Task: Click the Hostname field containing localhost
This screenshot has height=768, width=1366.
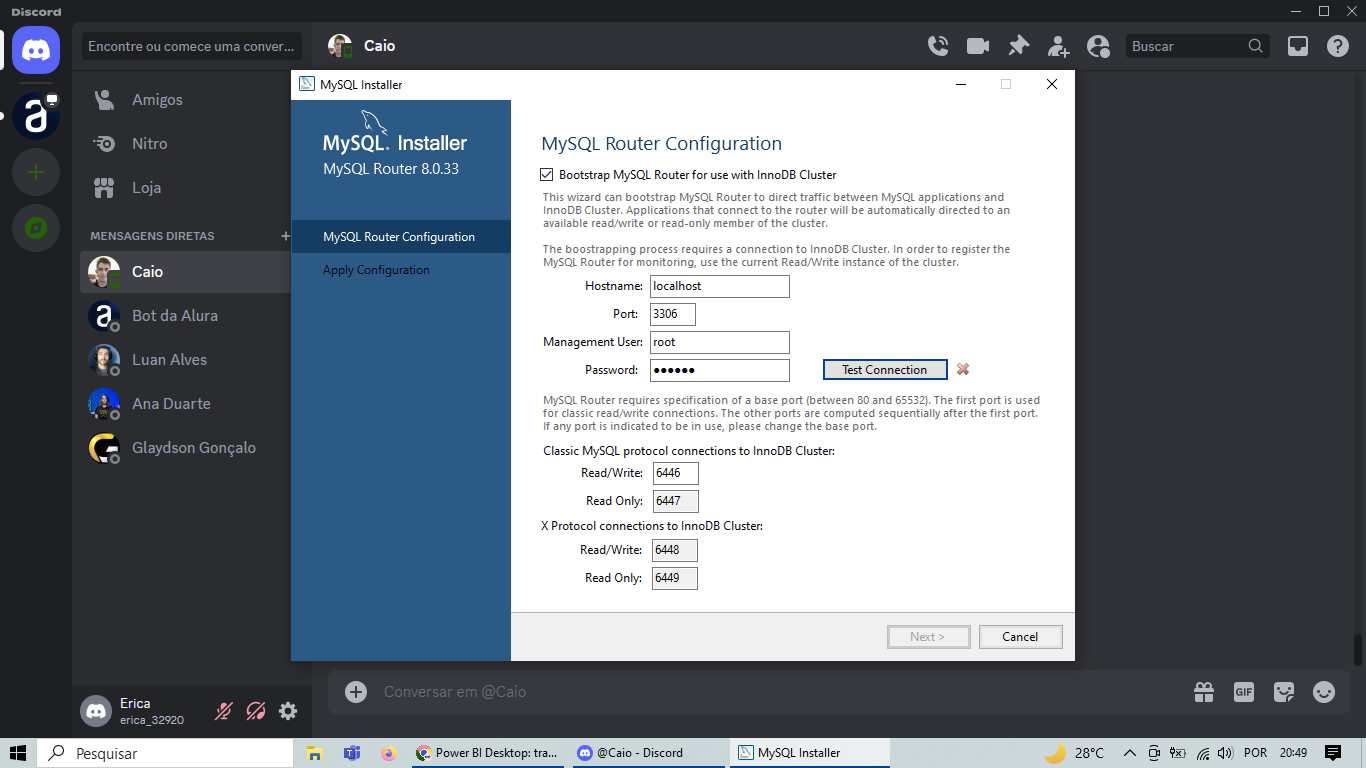Action: [x=720, y=286]
